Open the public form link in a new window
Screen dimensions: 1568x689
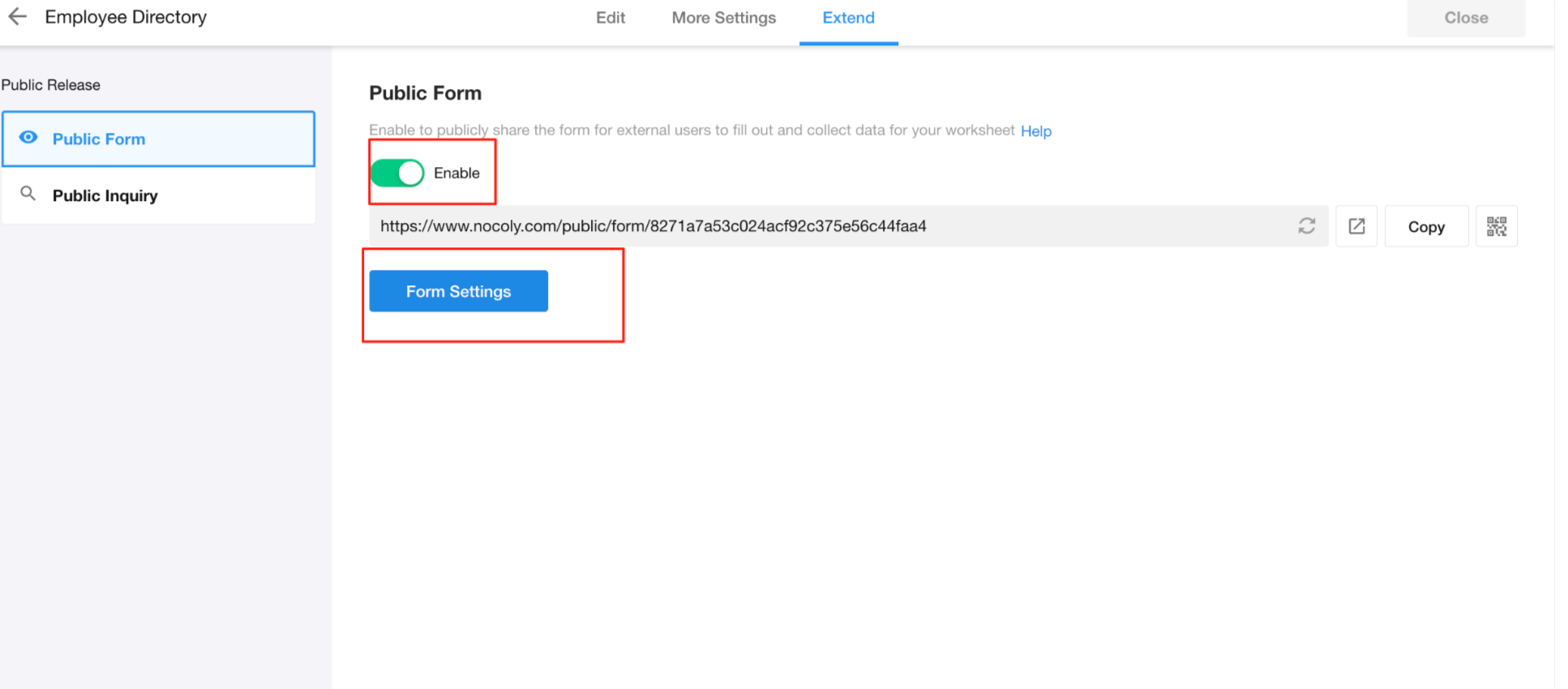click(x=1356, y=226)
